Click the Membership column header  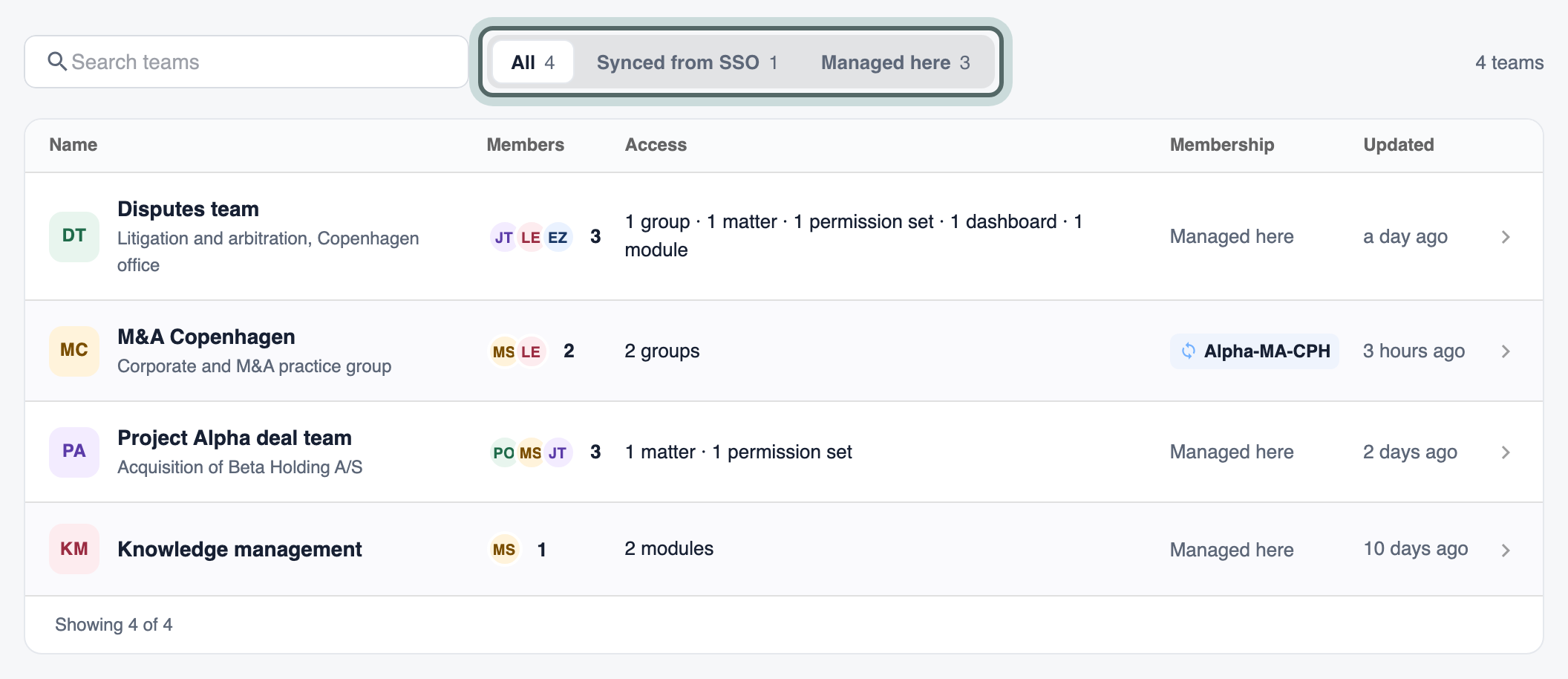point(1222,145)
